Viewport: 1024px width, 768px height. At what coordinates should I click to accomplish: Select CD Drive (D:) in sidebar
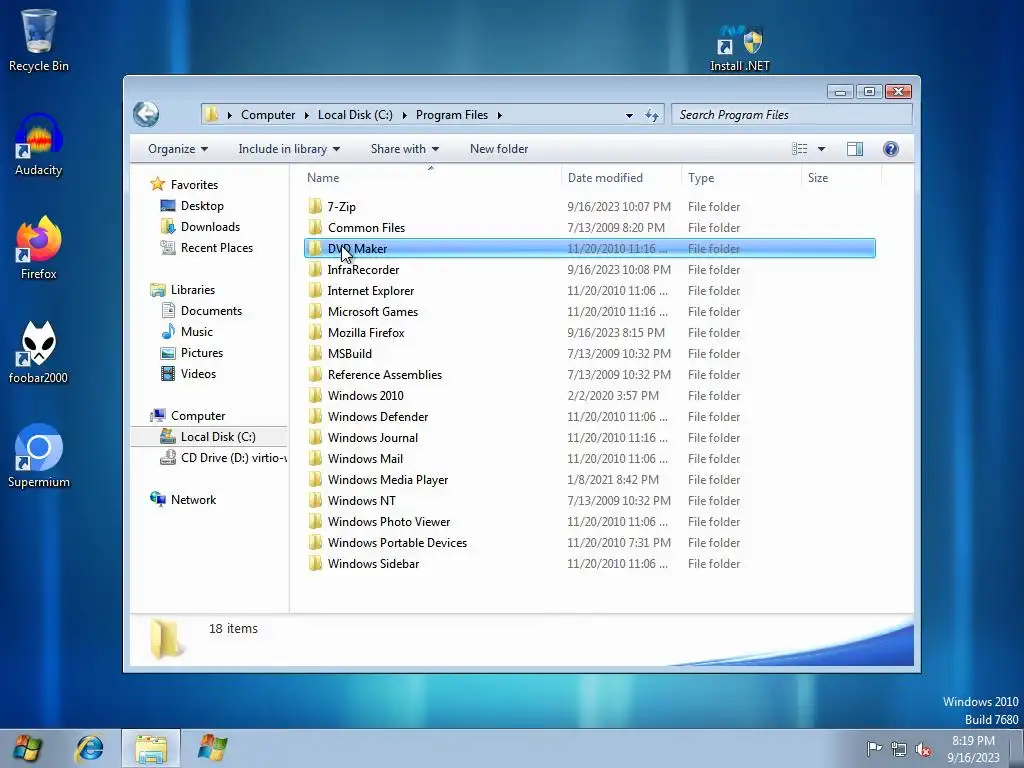click(x=223, y=458)
